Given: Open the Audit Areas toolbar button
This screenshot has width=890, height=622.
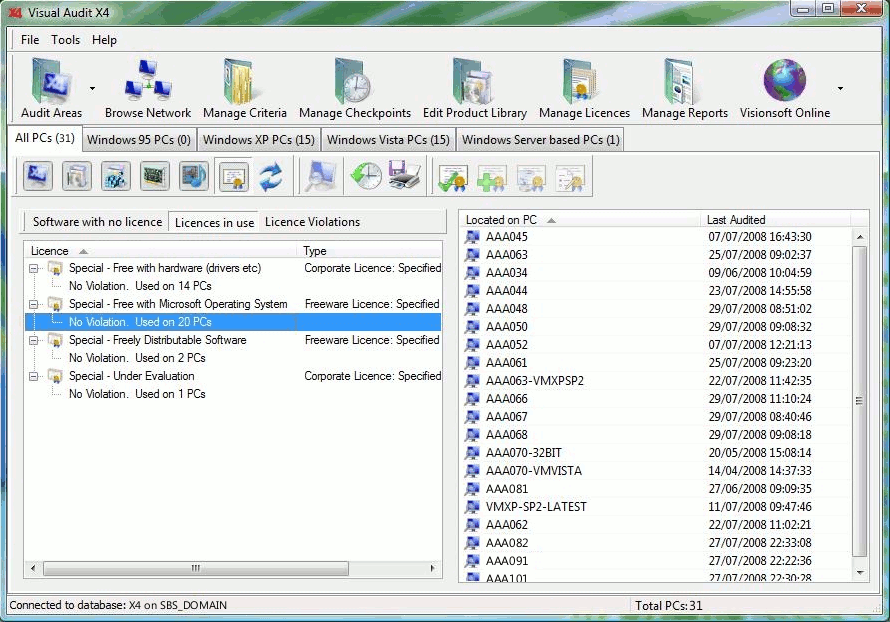Looking at the screenshot, I should click(x=51, y=88).
